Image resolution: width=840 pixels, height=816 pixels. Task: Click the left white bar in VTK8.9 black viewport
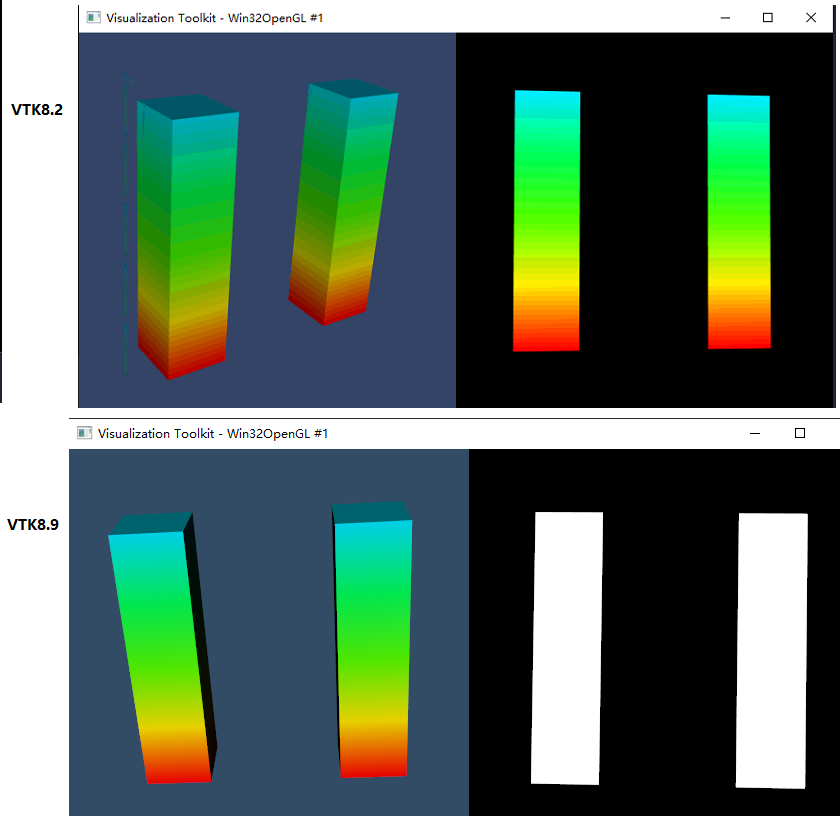[x=567, y=648]
